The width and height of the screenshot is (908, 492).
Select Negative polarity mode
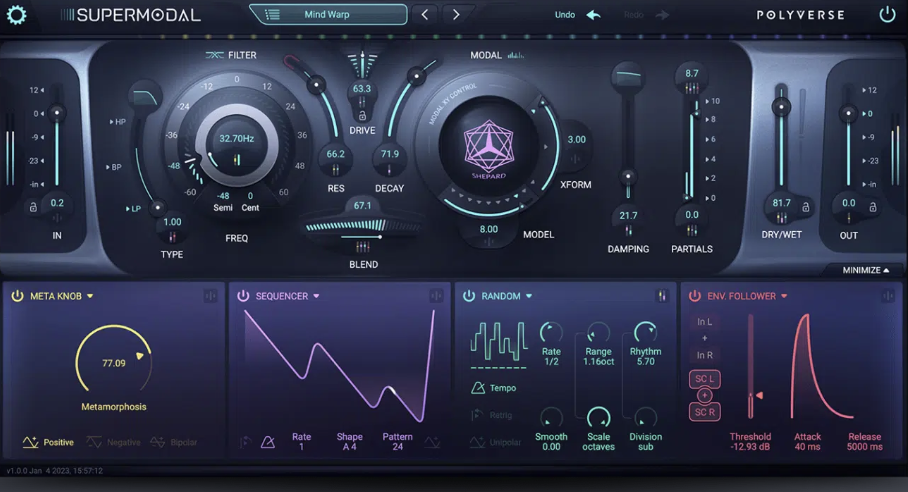(x=114, y=442)
